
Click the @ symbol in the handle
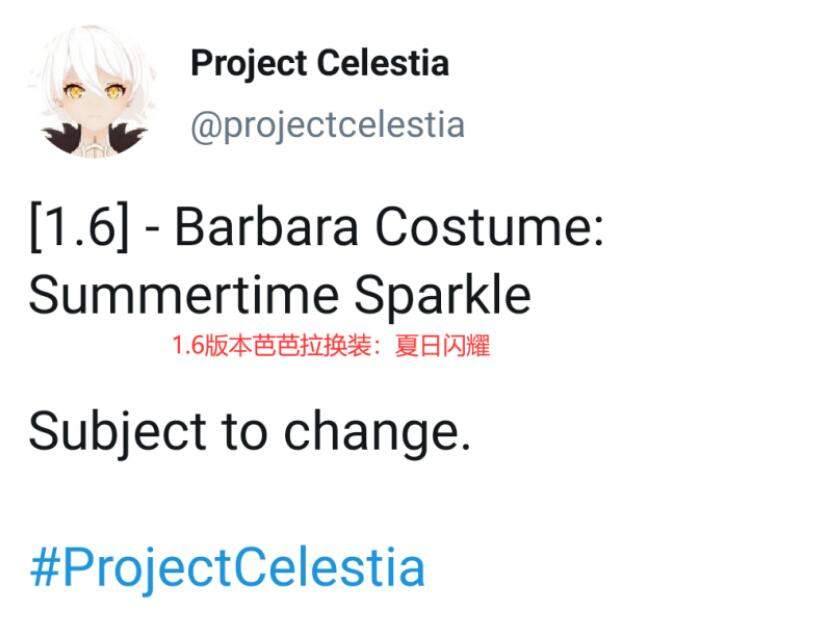coord(207,127)
